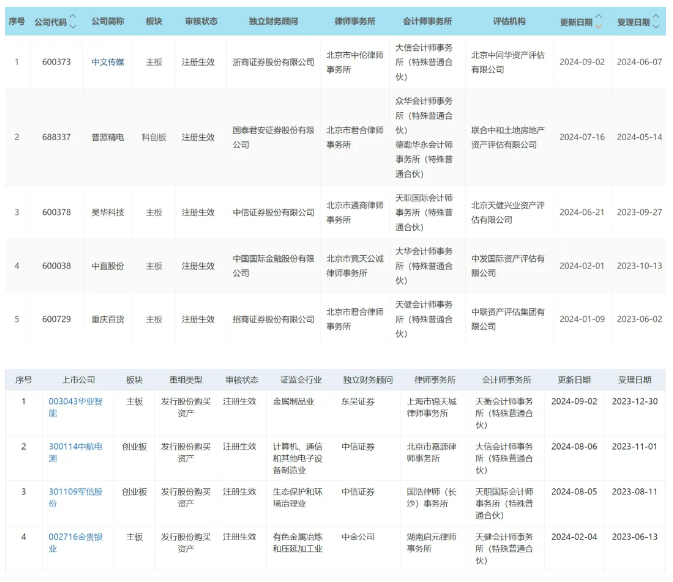Click the acceptance date 2023-06-02
The width and height of the screenshot is (673, 582).
640,319
